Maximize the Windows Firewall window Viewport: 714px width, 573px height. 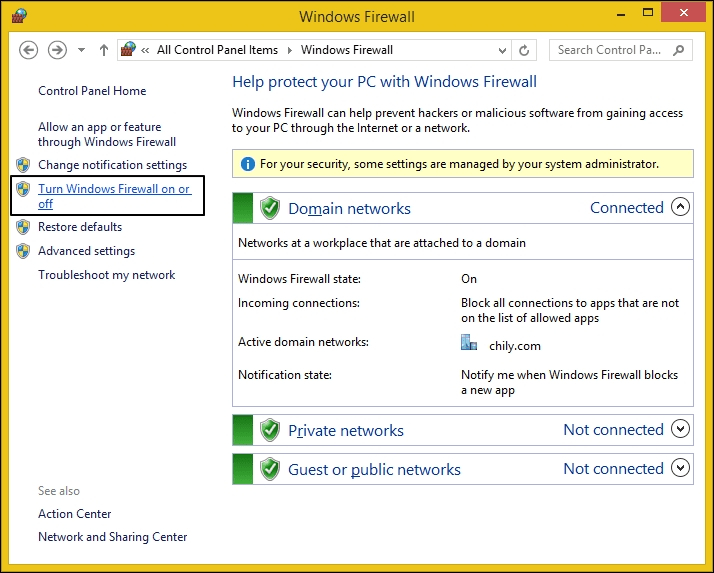click(x=648, y=12)
